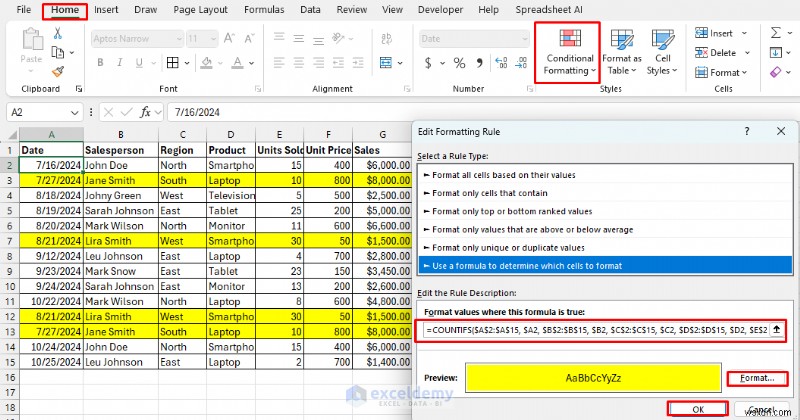Toggle Italic formatting

pyautogui.click(x=119, y=62)
